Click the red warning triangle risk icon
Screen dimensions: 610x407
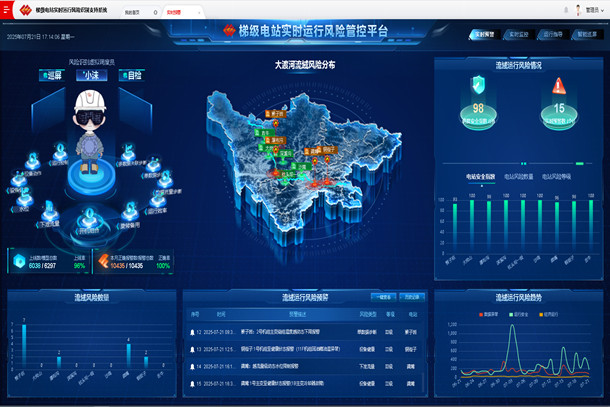[558, 88]
